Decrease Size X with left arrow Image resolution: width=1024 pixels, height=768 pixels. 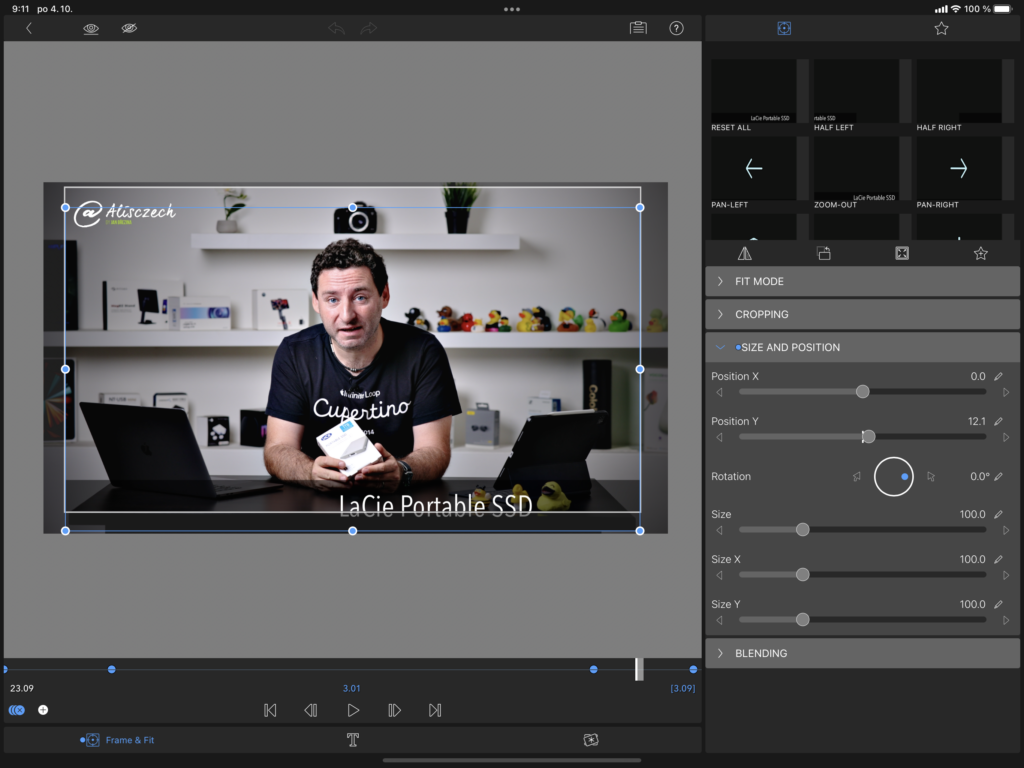pyautogui.click(x=720, y=575)
